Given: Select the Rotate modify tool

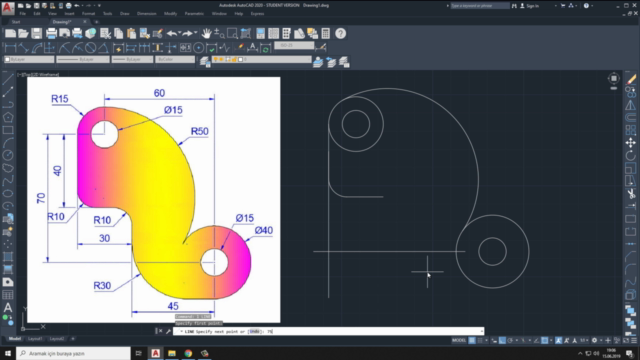Looking at the screenshot, I should (631, 156).
